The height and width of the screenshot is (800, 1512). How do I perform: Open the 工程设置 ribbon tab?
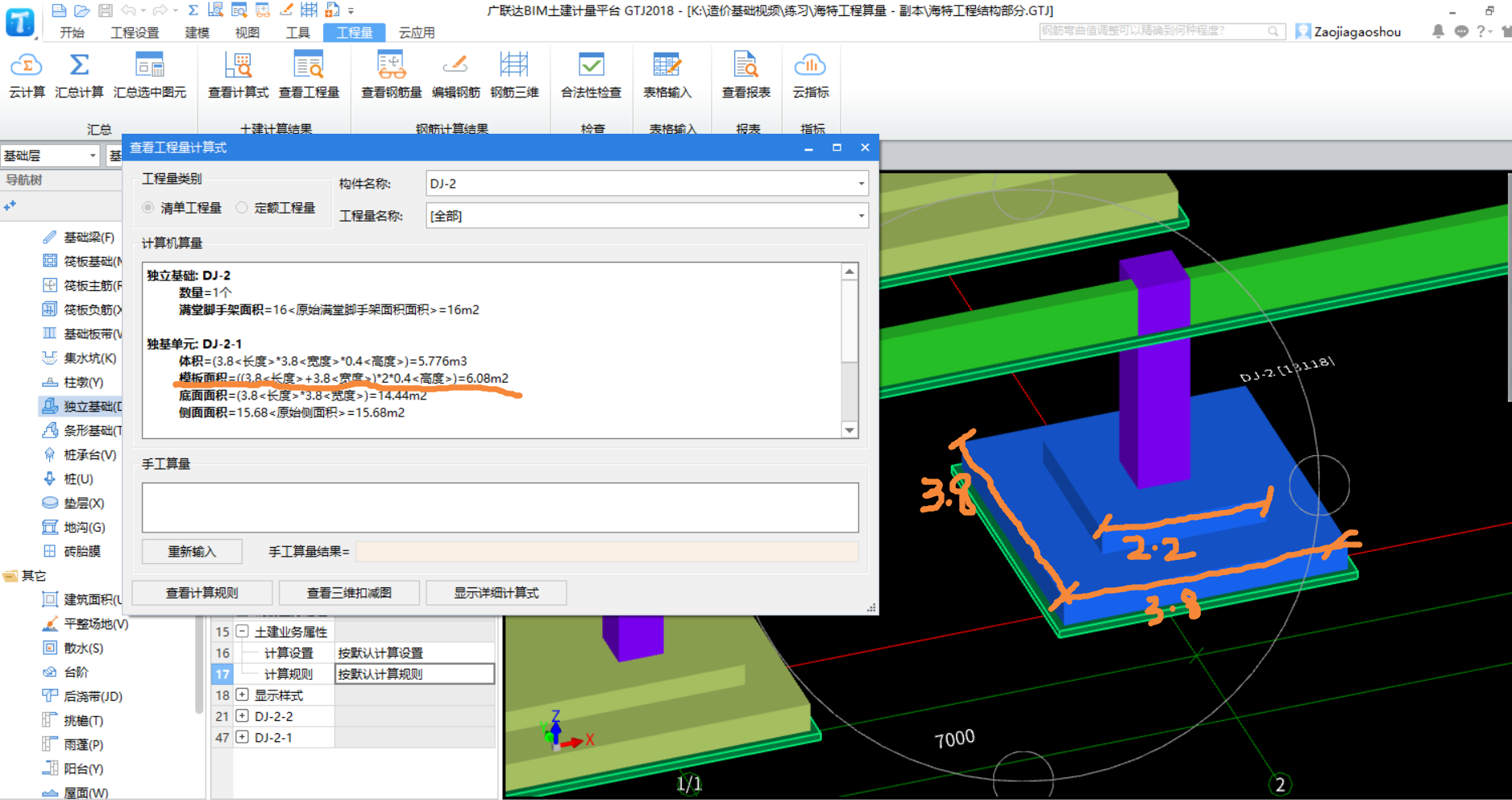[x=135, y=32]
